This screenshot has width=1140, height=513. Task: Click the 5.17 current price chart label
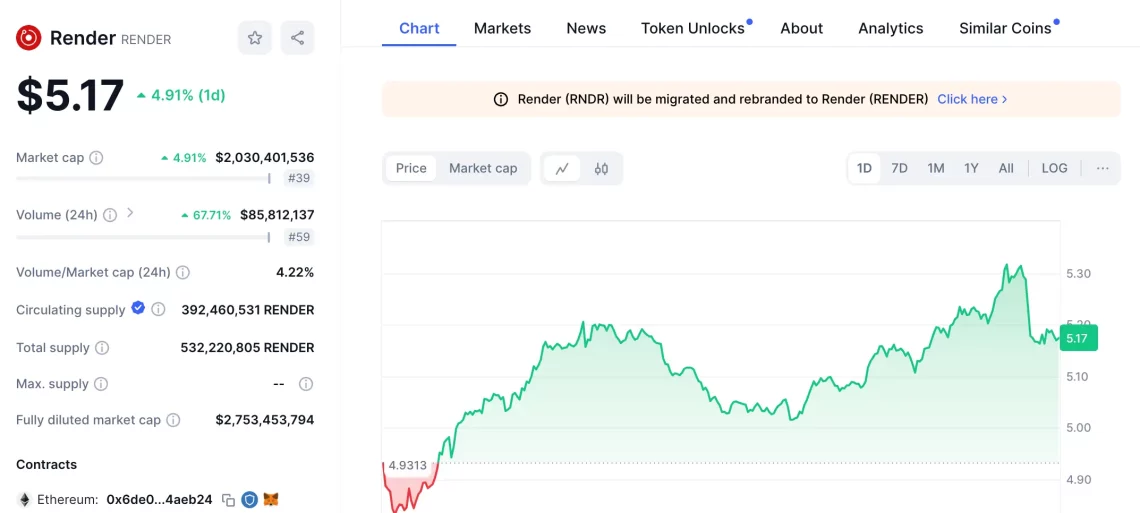pyautogui.click(x=1077, y=339)
